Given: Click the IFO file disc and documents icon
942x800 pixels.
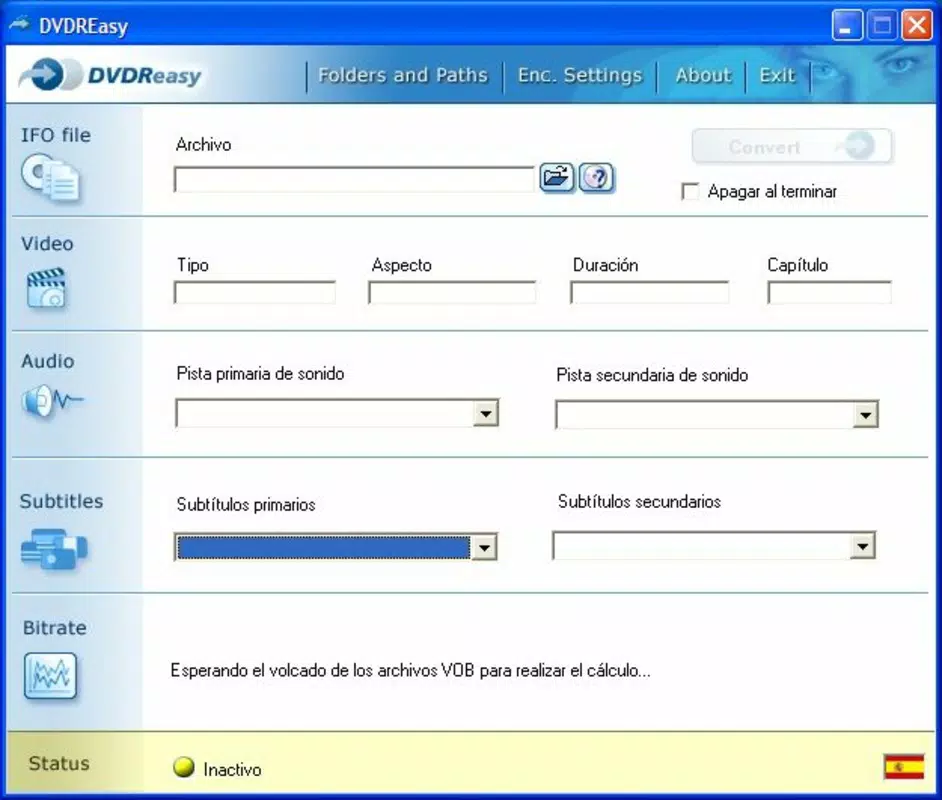Looking at the screenshot, I should coord(51,178).
